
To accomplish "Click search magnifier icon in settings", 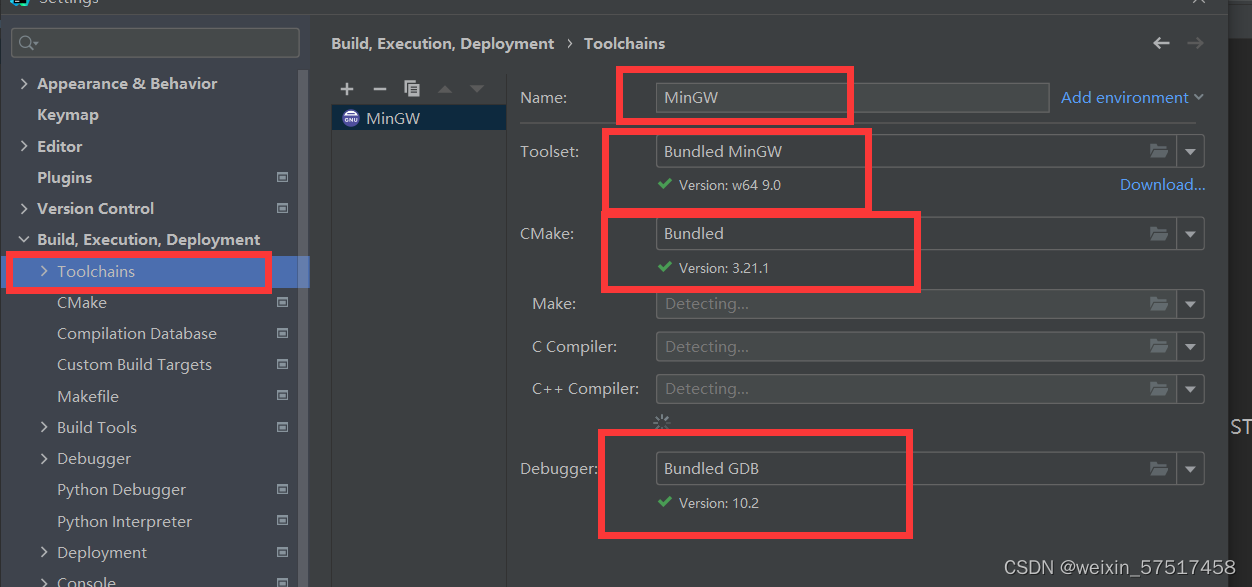I will (x=28, y=43).
